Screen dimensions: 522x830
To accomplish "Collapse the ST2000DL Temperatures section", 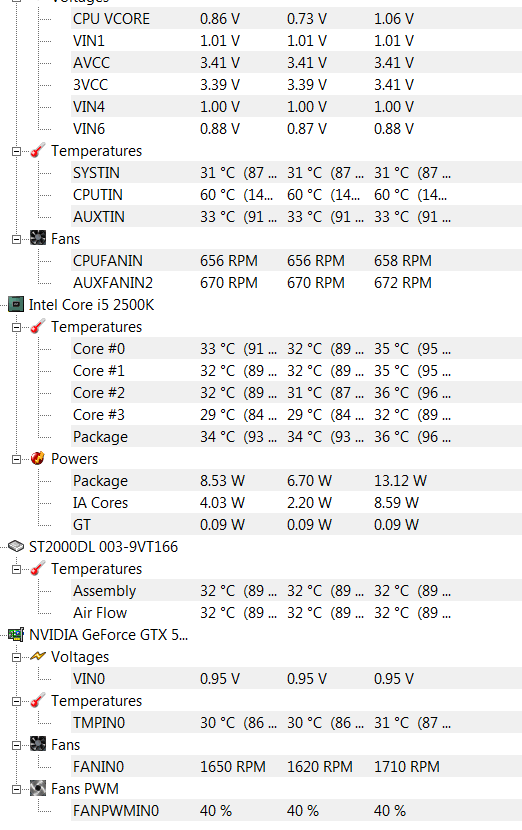I will pos(16,569).
